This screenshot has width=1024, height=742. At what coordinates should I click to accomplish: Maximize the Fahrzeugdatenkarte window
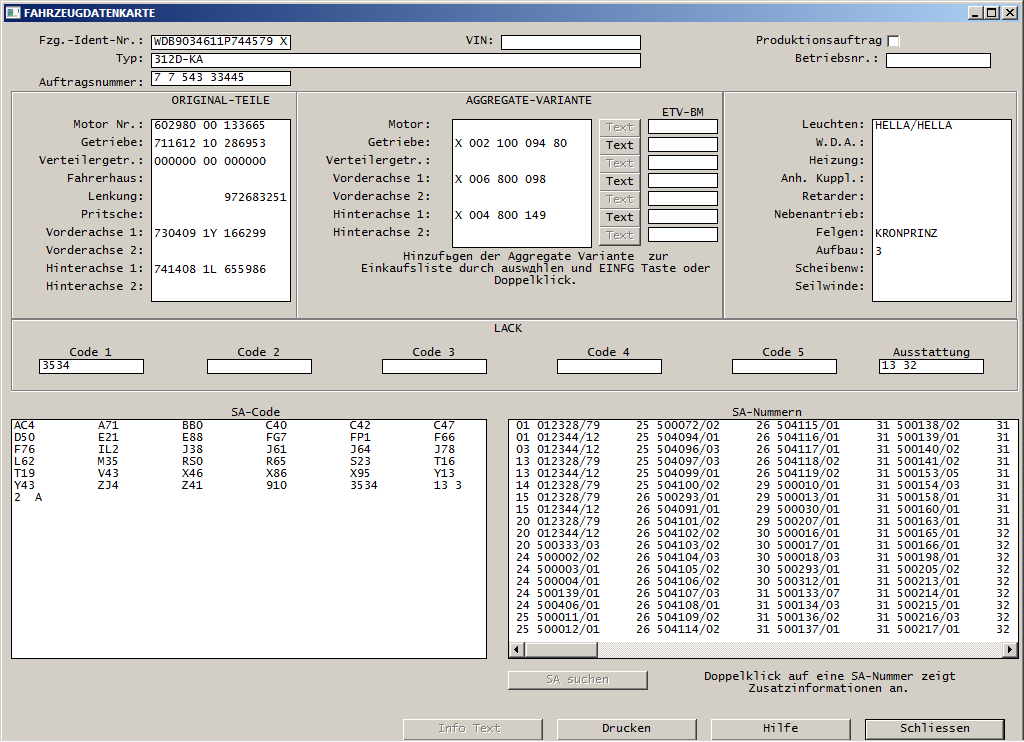(991, 12)
